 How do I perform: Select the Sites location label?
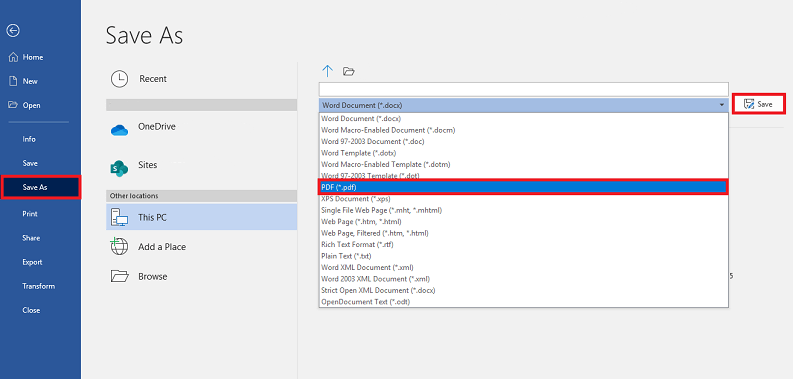[148, 165]
